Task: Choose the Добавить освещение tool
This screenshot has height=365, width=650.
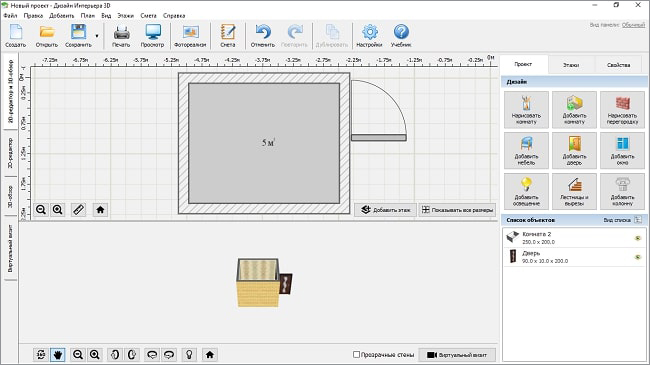Action: [526, 191]
